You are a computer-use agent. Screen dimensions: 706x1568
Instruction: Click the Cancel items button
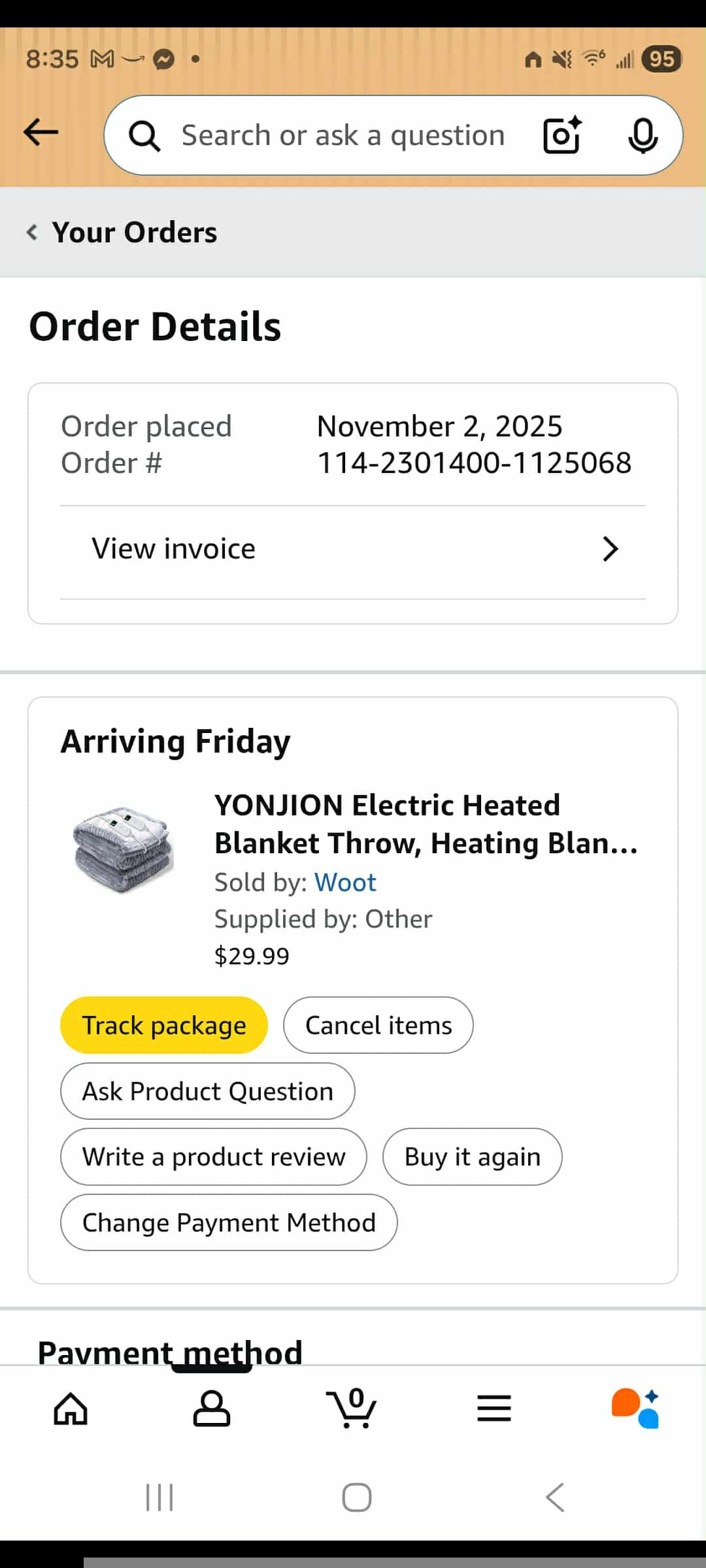coord(378,1025)
